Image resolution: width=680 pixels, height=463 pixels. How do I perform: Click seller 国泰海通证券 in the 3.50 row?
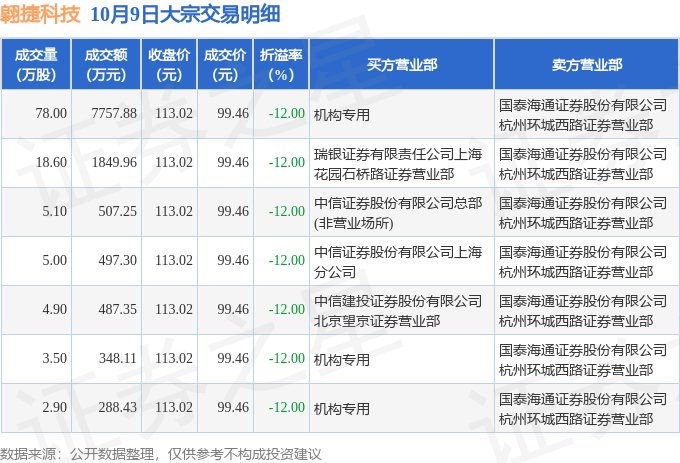coord(583,360)
